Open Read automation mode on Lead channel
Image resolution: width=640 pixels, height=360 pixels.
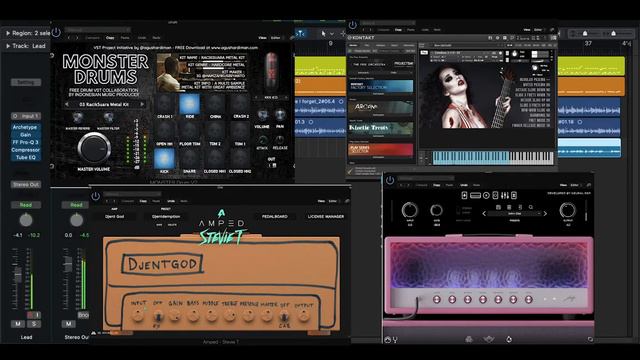tap(26, 205)
